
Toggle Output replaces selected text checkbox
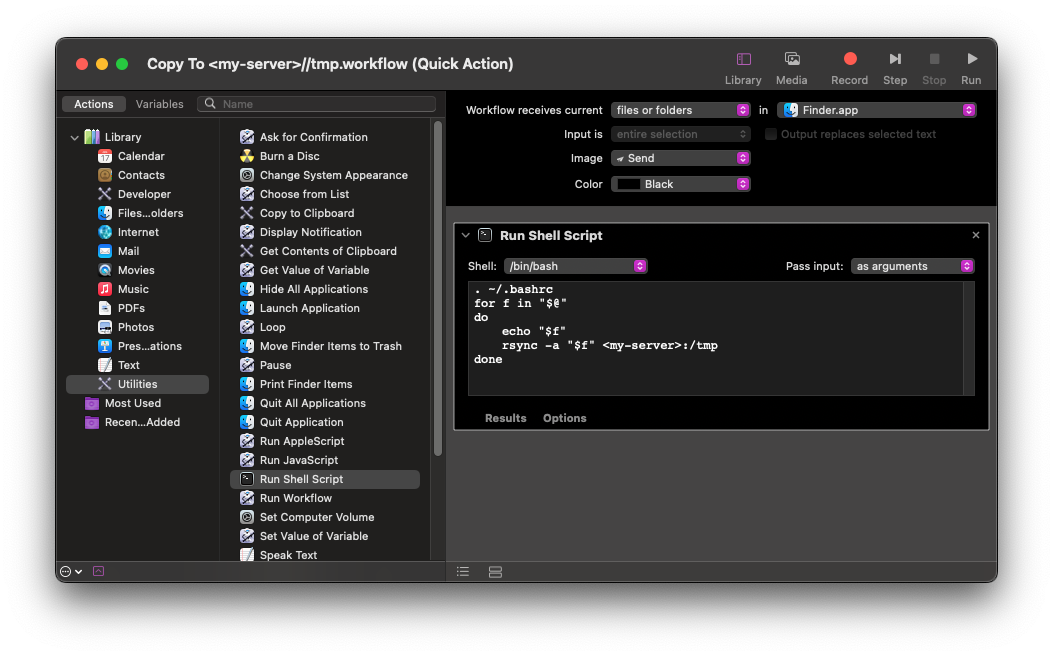tap(771, 134)
